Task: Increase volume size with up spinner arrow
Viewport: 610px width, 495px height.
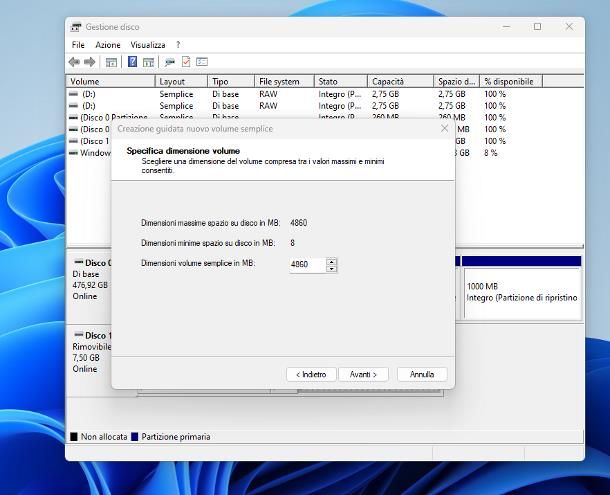Action: (x=331, y=262)
